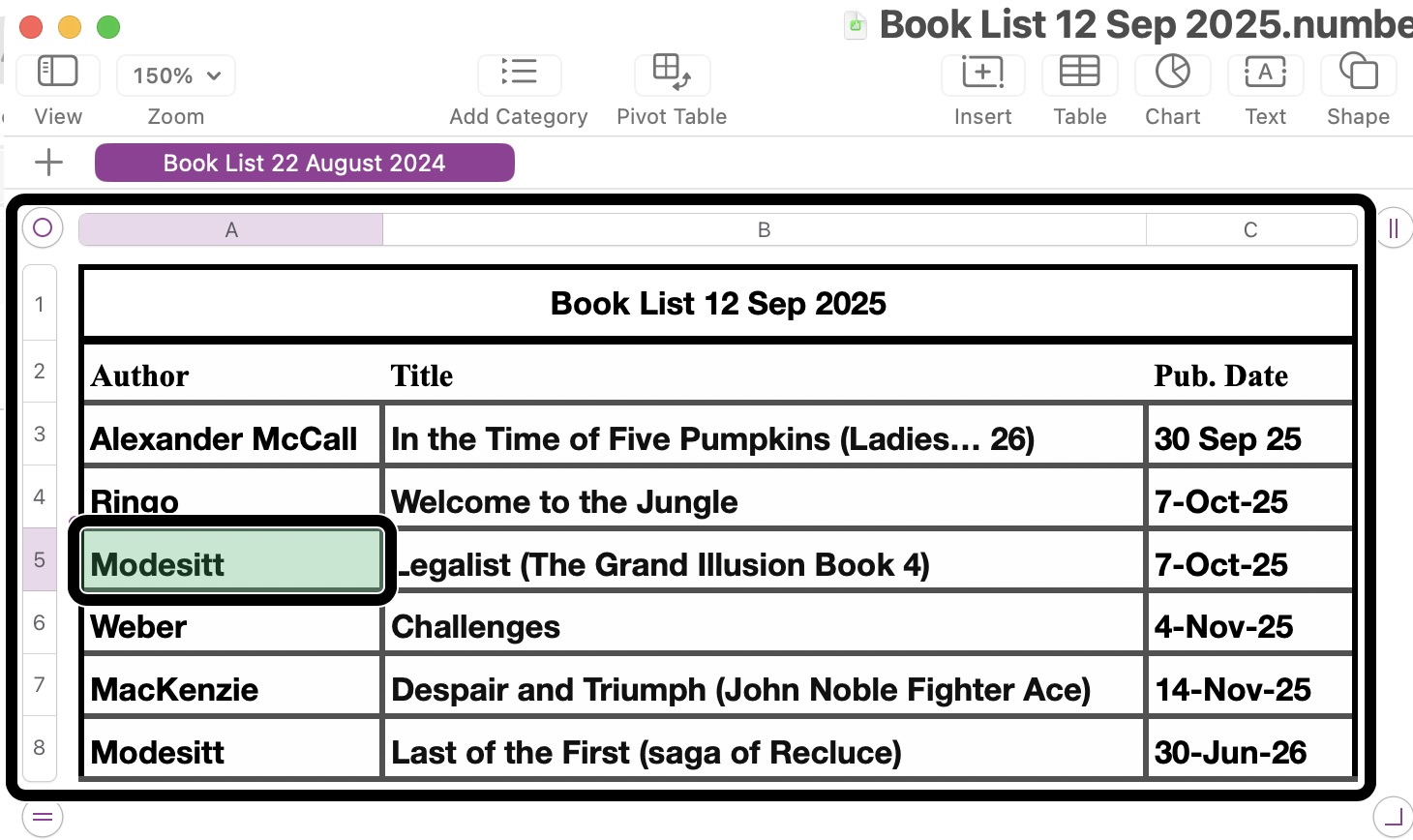Screen dimensions: 1413x840
Task: Click the table select-all circle handle
Action: click(43, 228)
